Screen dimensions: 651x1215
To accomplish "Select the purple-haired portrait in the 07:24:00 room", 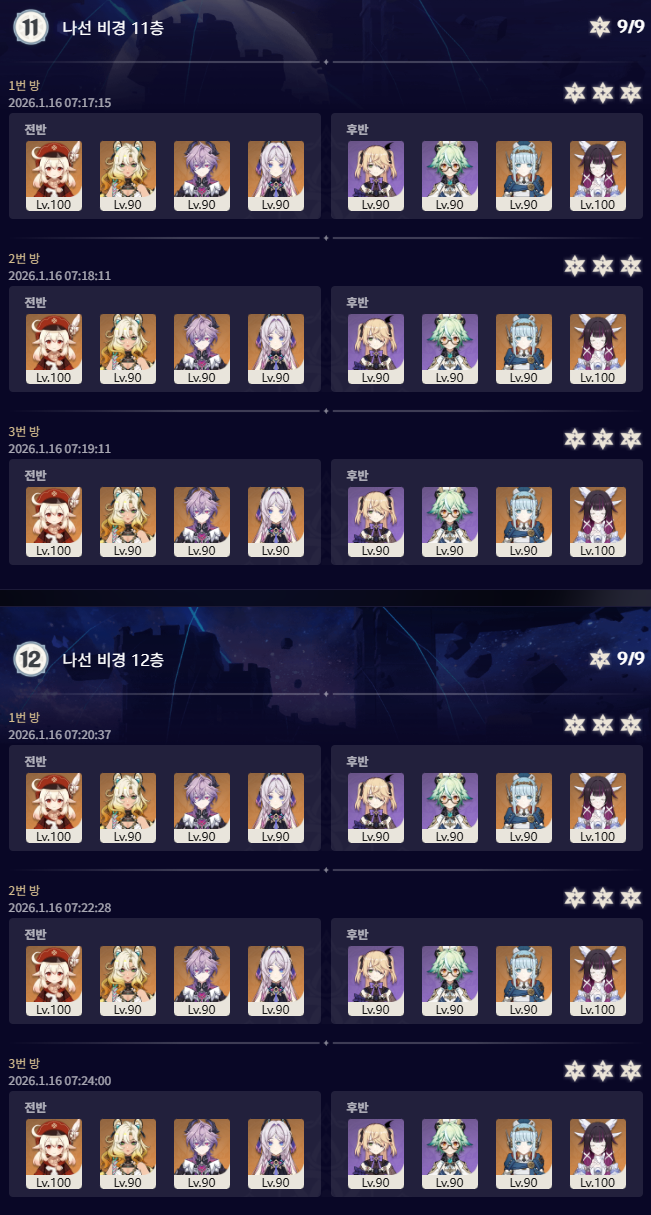I will click(202, 1154).
